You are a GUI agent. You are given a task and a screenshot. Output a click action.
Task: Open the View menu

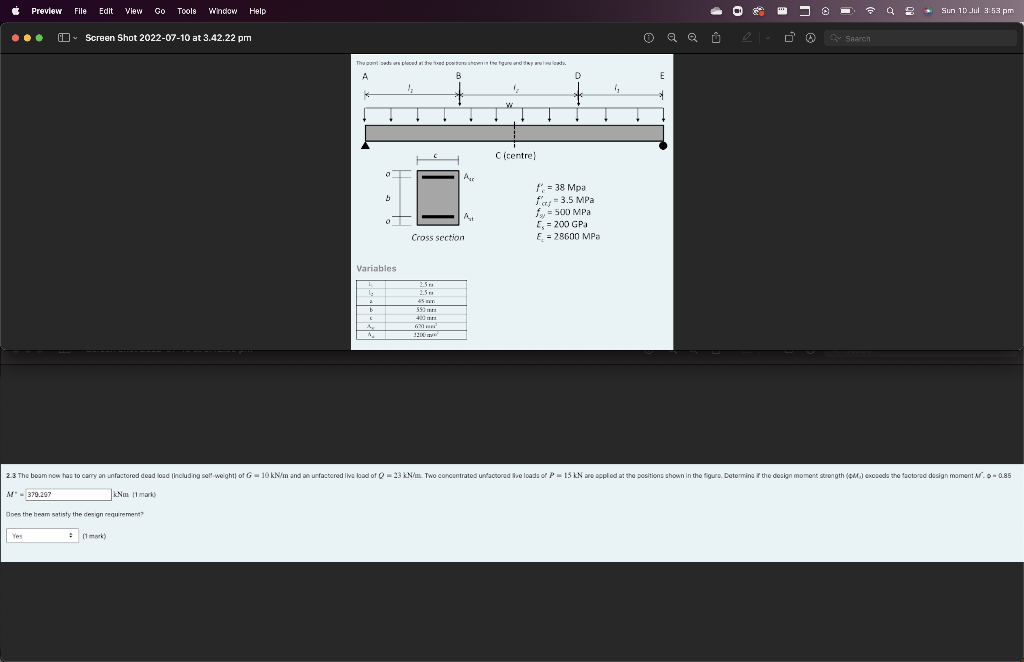click(132, 11)
